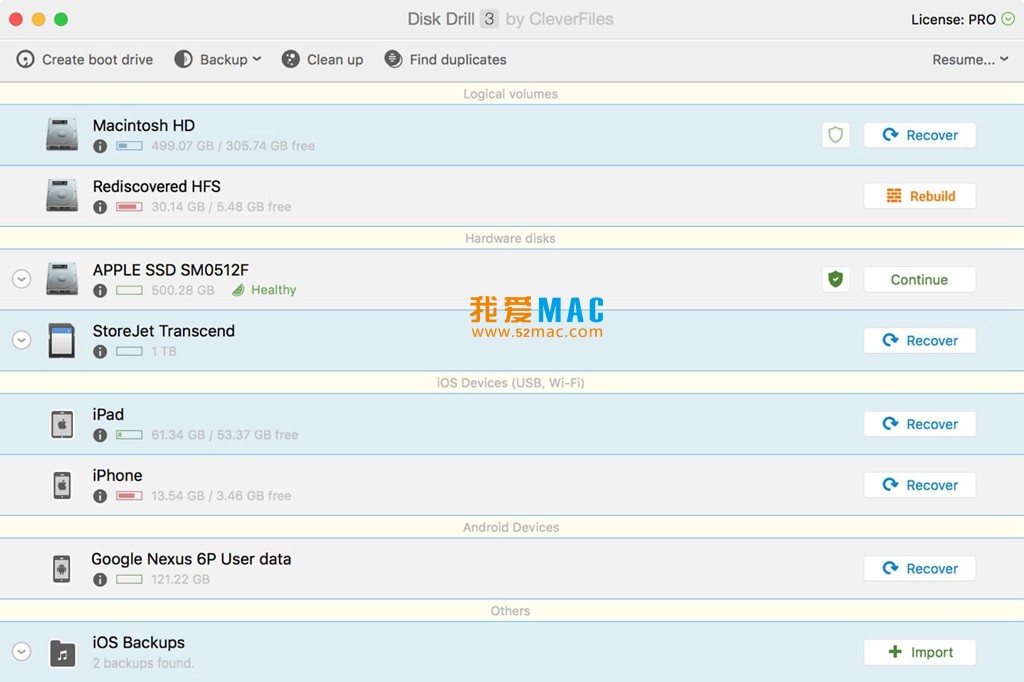
Task: Click Continue for APPLE SSD SM0512F
Action: (x=920, y=280)
